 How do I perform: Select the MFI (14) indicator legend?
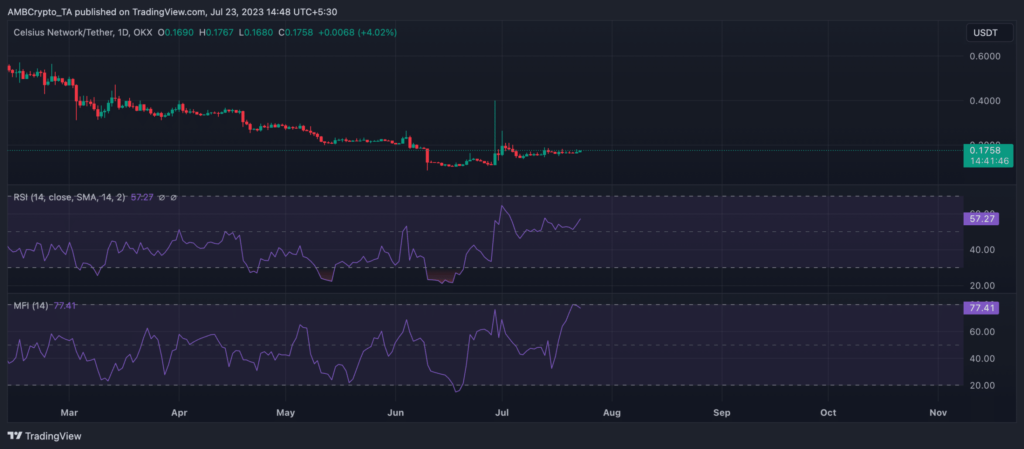(28, 306)
